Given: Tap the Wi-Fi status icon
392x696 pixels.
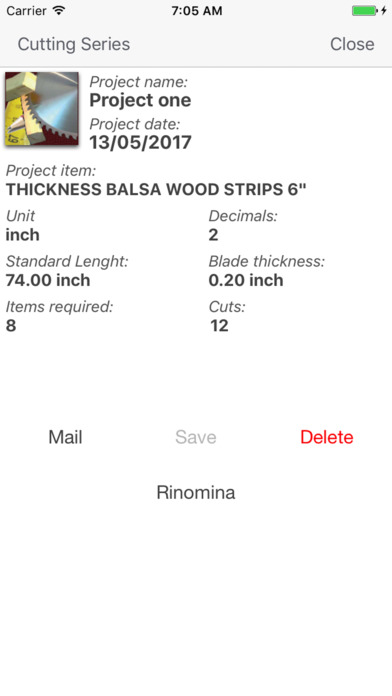Looking at the screenshot, I should coord(59,11).
